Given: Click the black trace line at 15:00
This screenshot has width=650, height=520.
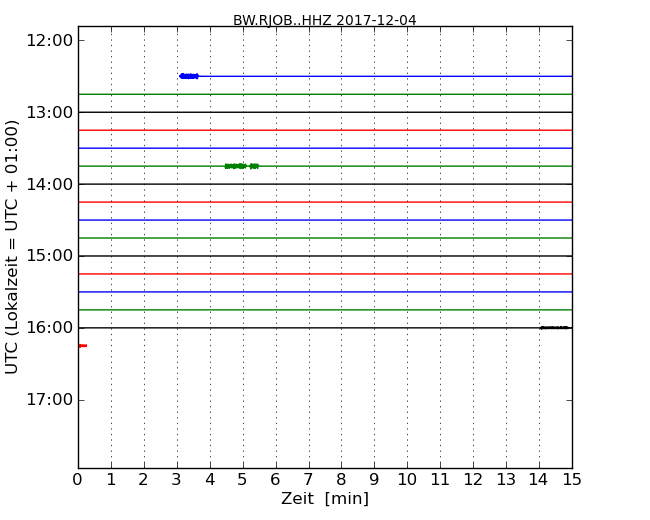Looking at the screenshot, I should [x=325, y=256].
